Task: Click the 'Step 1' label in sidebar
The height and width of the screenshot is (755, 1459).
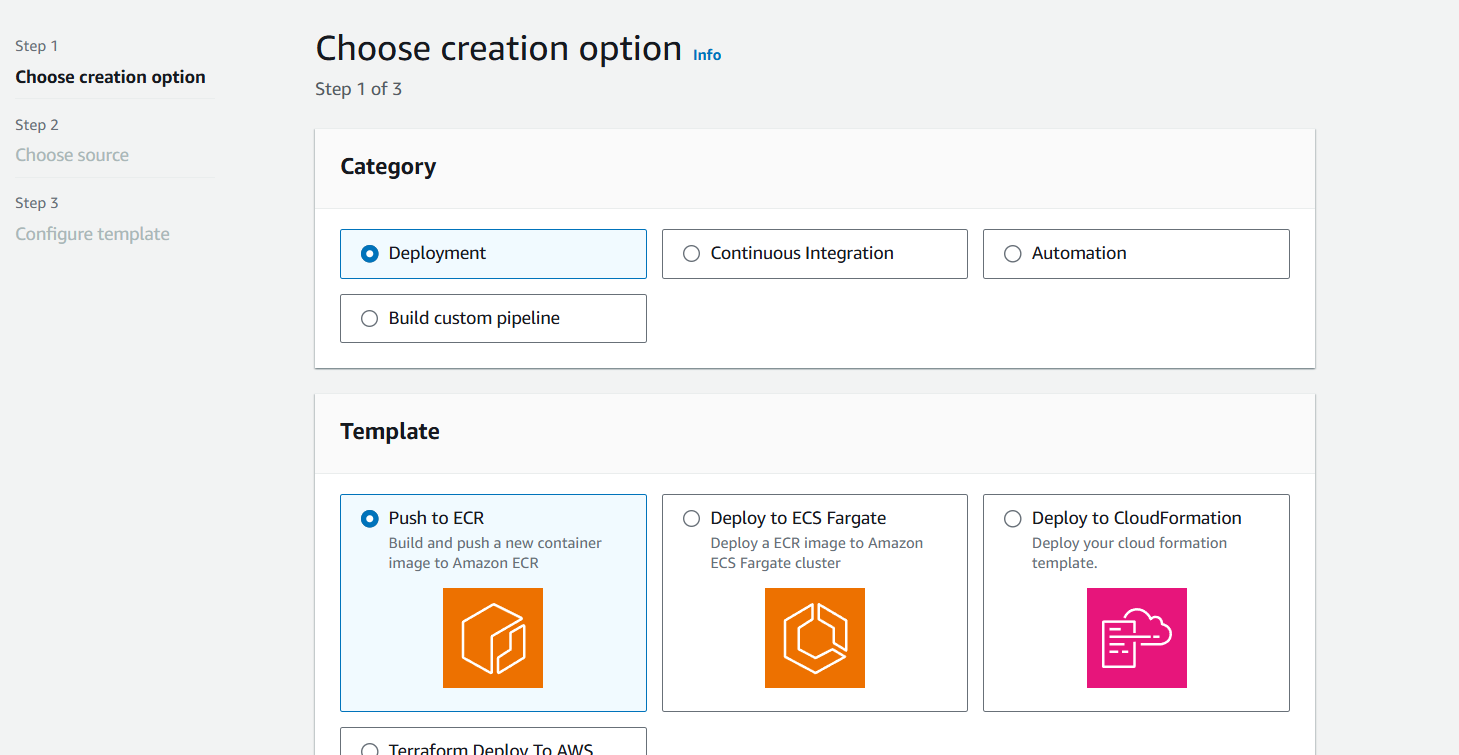Action: tap(37, 46)
